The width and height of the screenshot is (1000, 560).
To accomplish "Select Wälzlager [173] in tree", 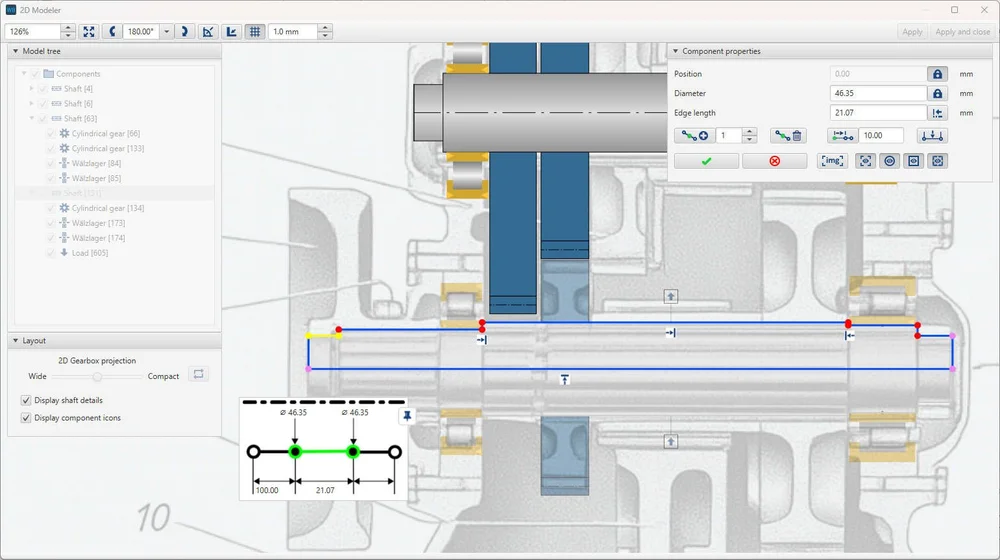I will [x=98, y=223].
